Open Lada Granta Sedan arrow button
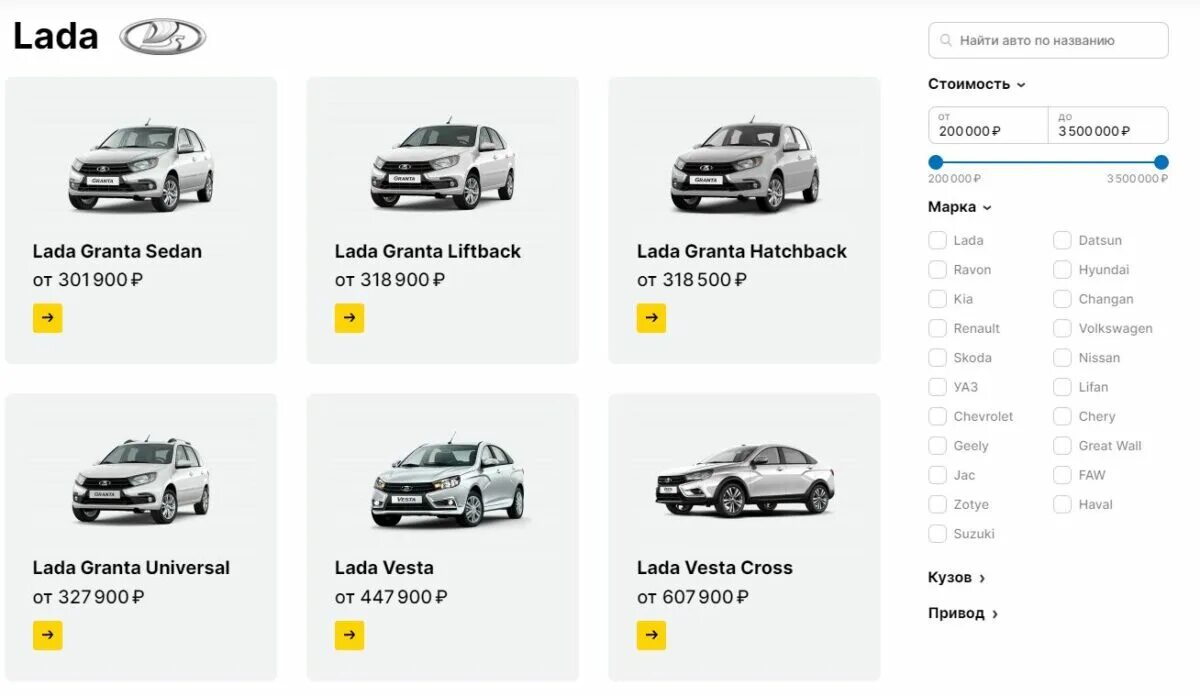This screenshot has height=696, width=1200. [48, 318]
